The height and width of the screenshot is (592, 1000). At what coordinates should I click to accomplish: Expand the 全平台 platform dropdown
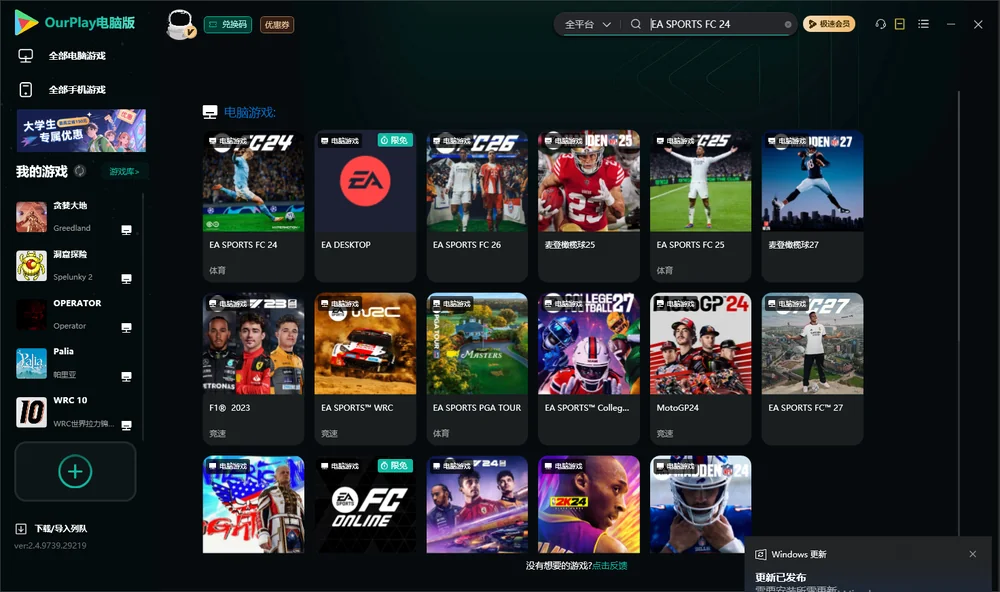click(587, 24)
